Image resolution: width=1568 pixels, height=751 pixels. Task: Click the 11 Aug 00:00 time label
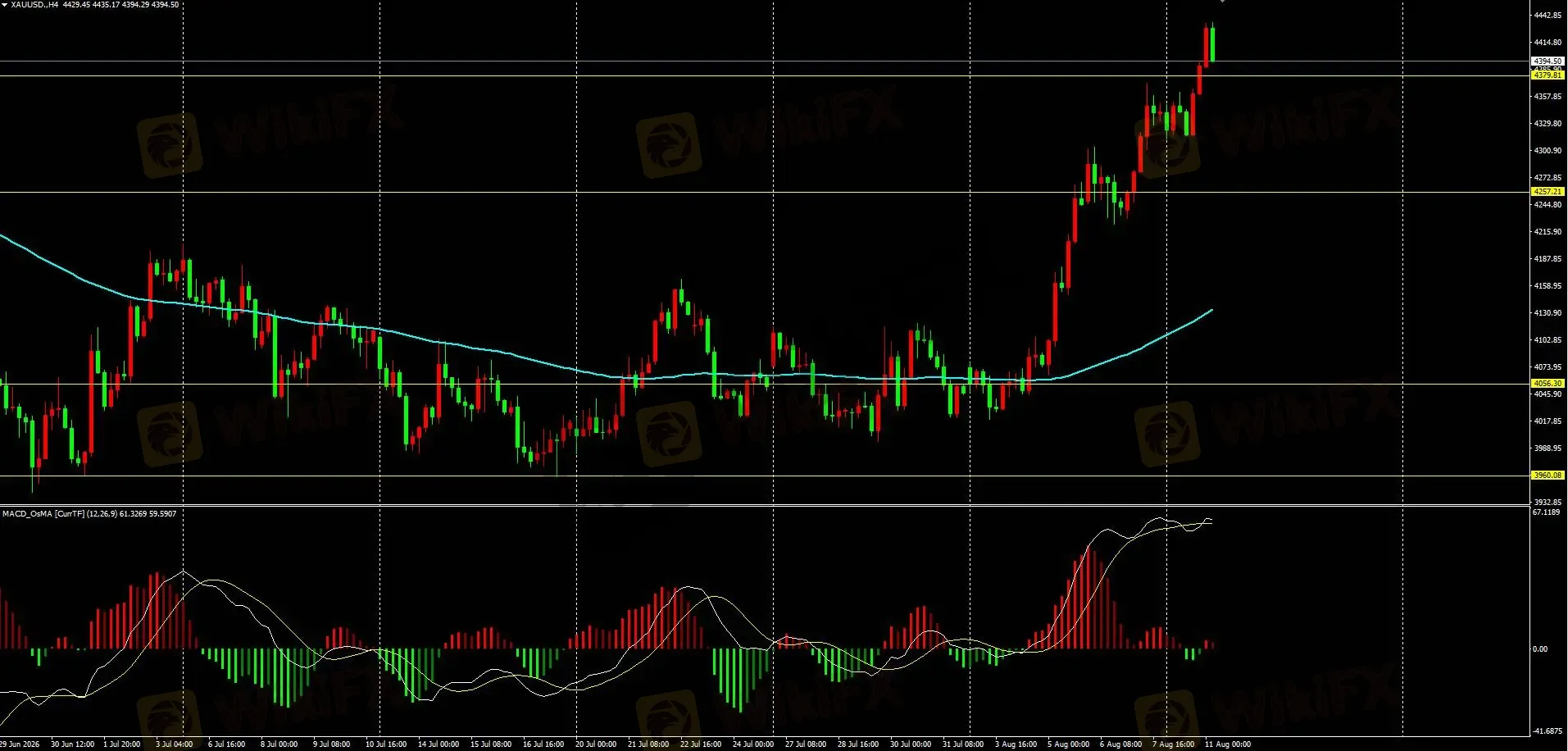(x=1228, y=744)
